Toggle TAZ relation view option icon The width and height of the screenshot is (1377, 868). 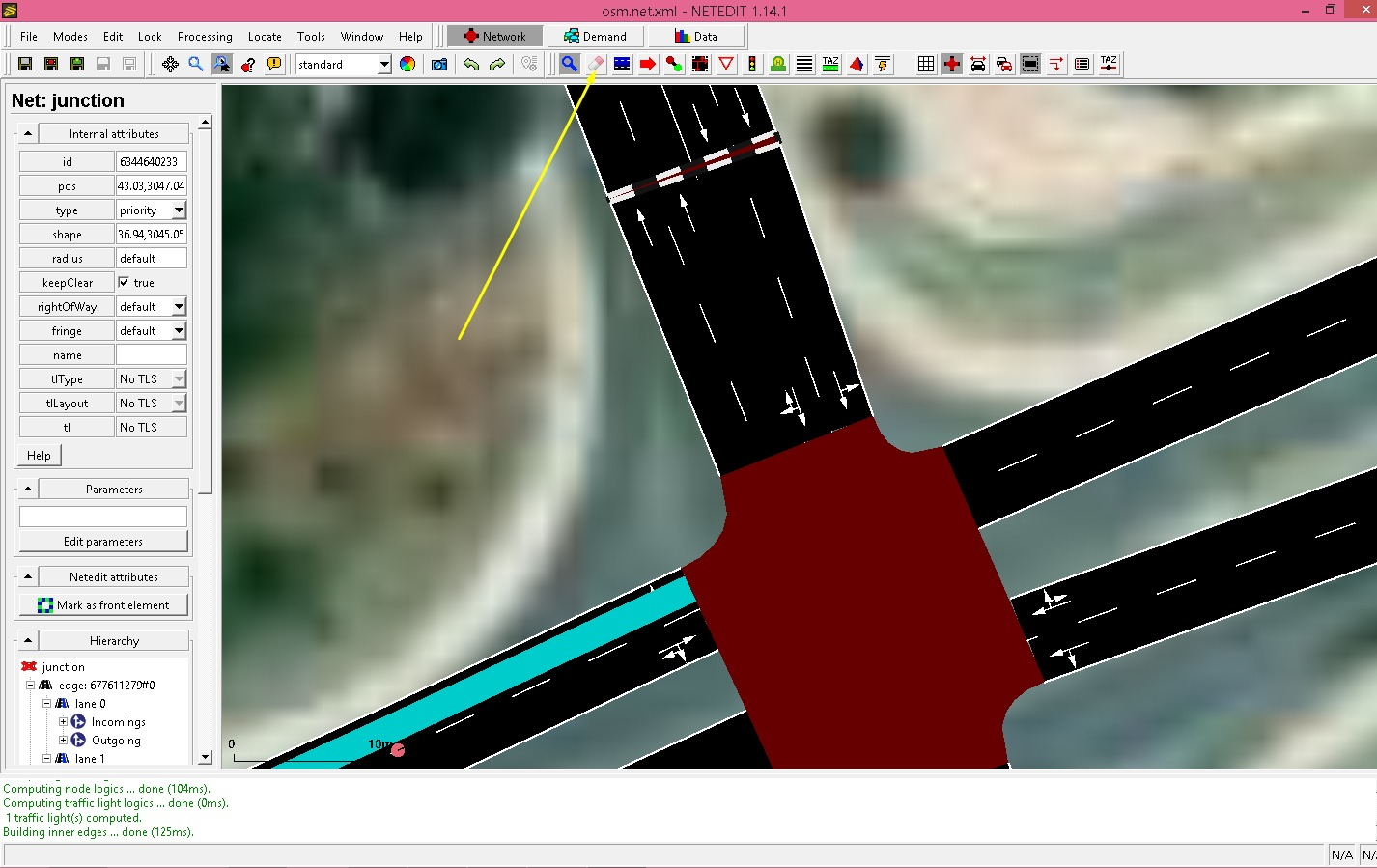pyautogui.click(x=1109, y=64)
